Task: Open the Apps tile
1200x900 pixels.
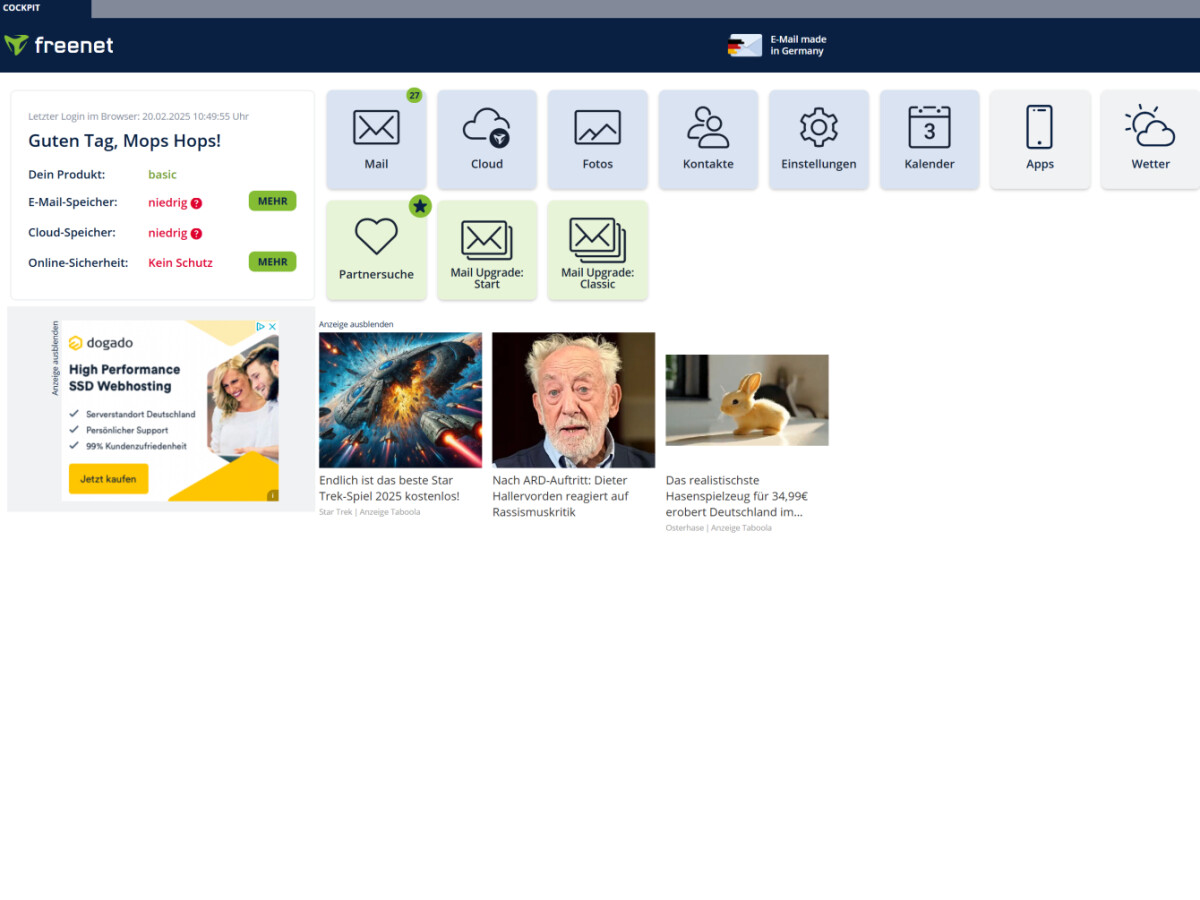Action: [x=1040, y=139]
